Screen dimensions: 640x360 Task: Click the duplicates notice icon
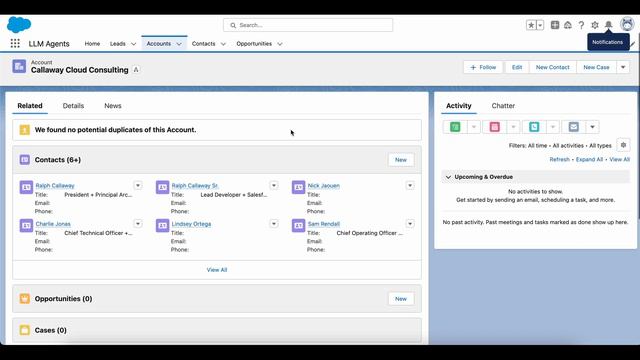point(24,130)
